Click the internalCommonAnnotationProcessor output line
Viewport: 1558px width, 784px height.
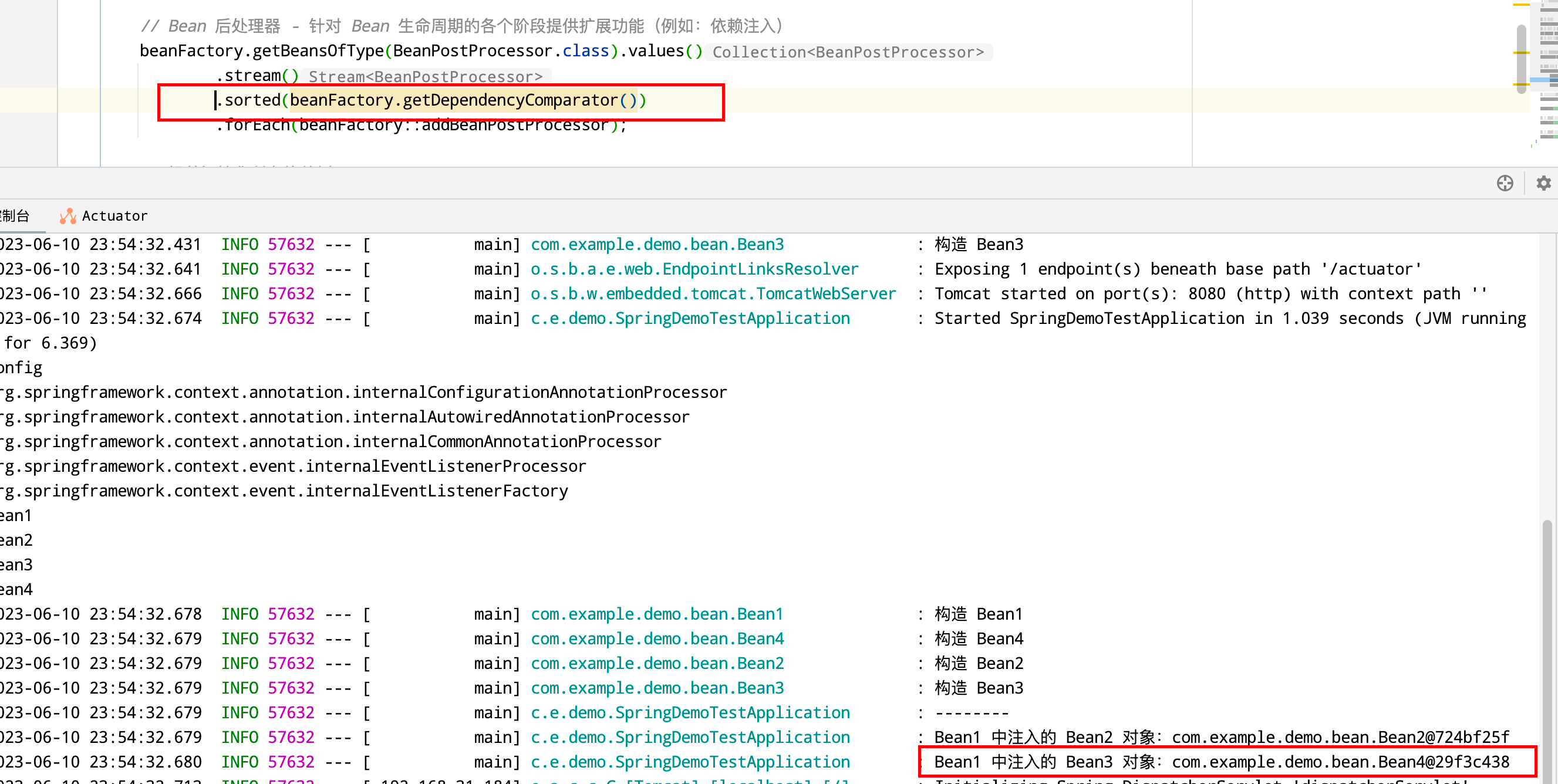[x=331, y=442]
